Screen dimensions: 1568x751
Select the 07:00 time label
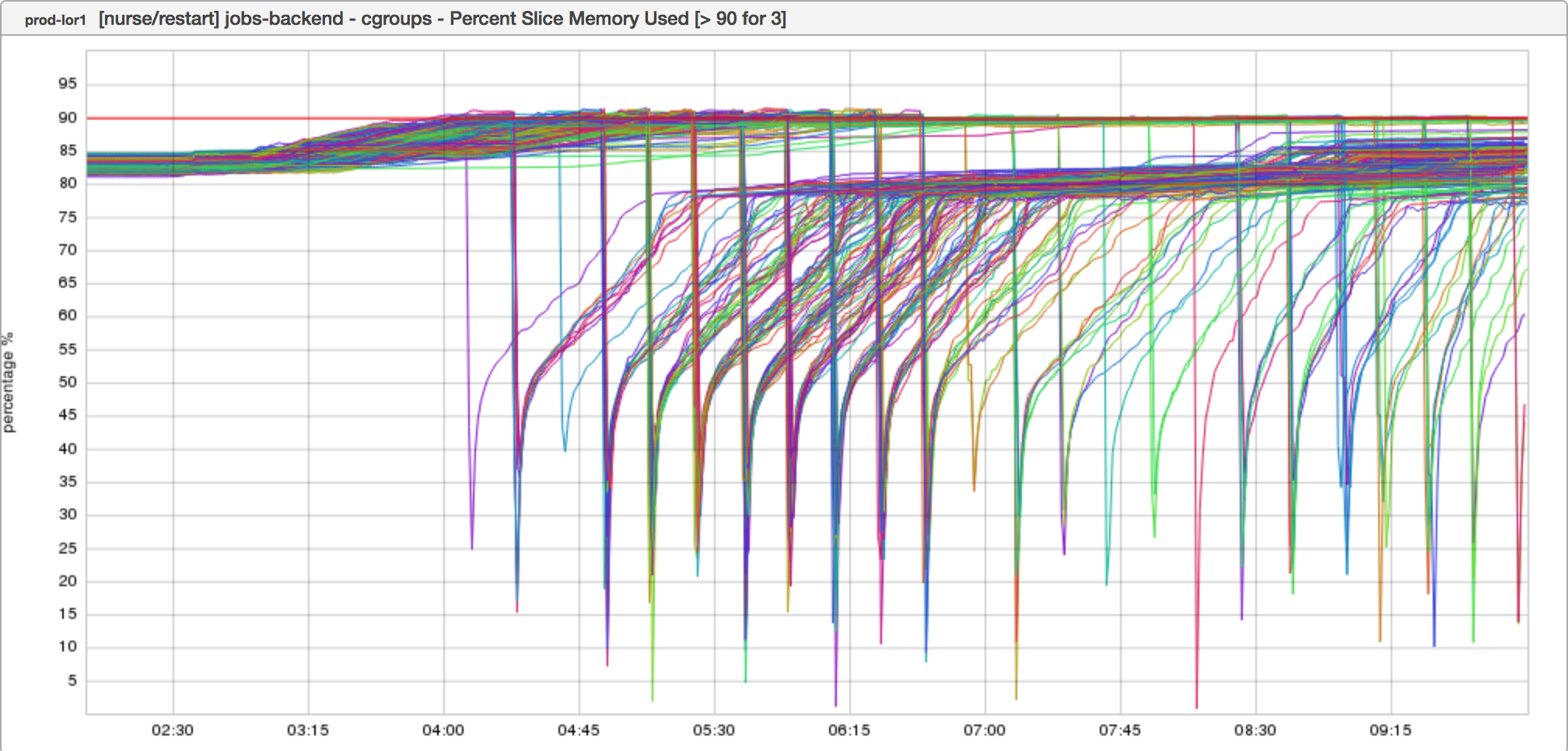(985, 731)
